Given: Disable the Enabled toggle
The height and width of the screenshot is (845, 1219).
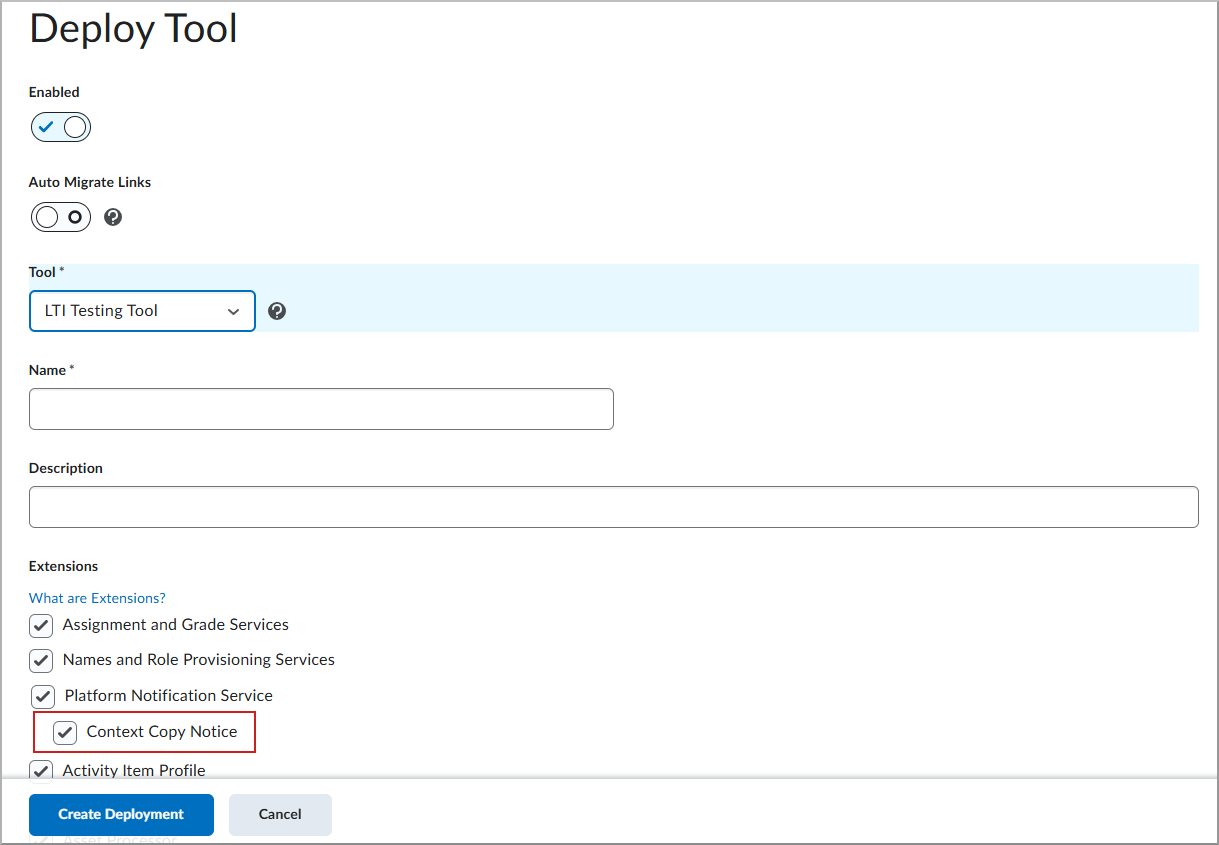Looking at the screenshot, I should 60,127.
